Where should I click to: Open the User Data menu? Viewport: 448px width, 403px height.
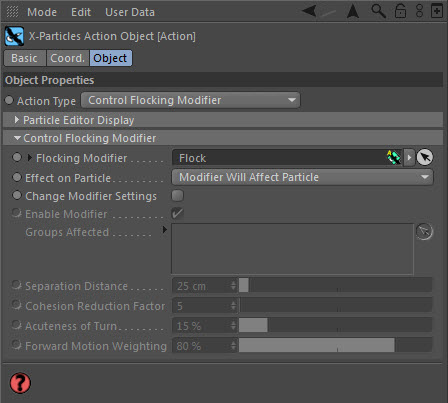pyautogui.click(x=130, y=12)
